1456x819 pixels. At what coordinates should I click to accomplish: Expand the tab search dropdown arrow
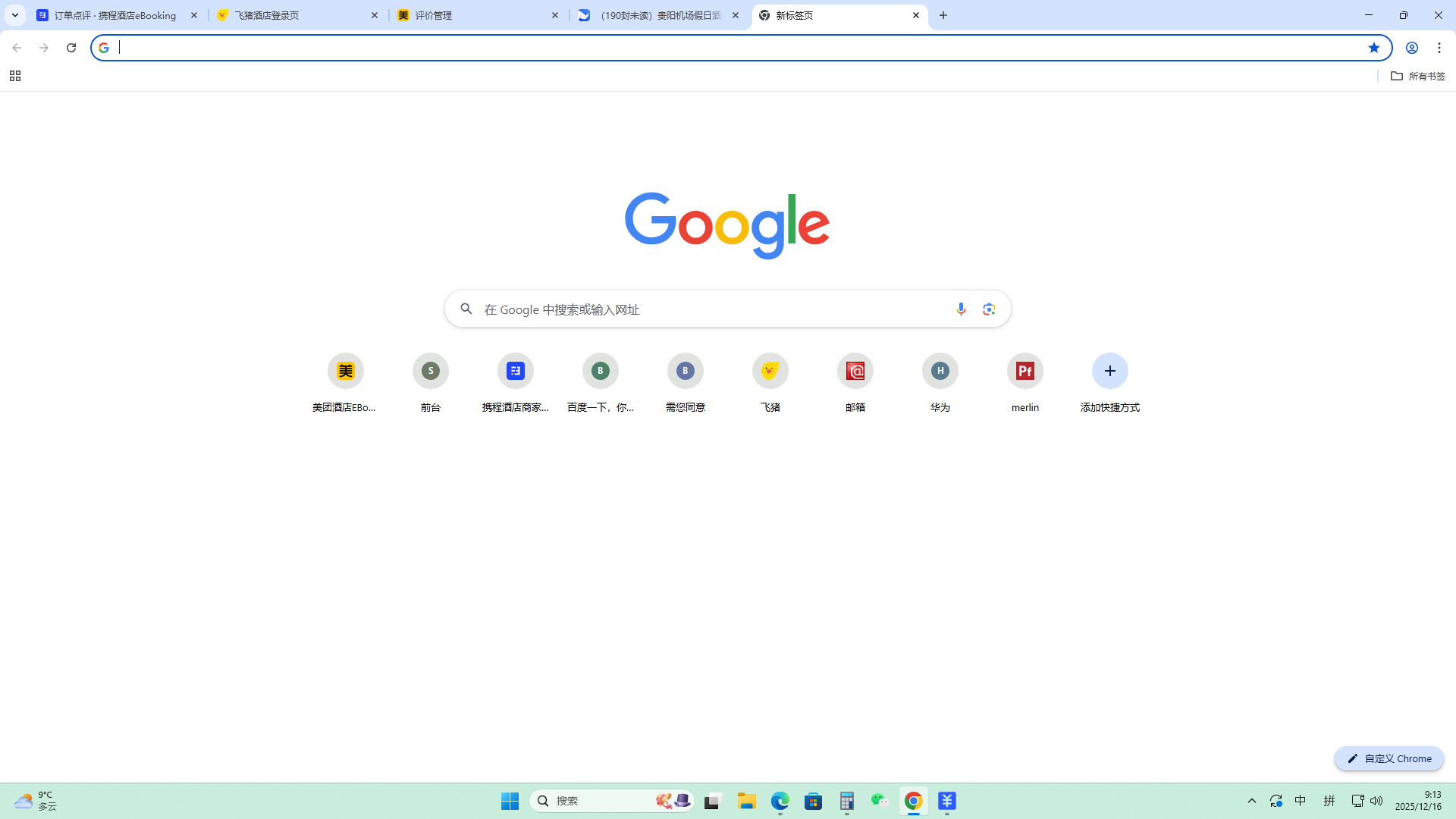tap(14, 15)
